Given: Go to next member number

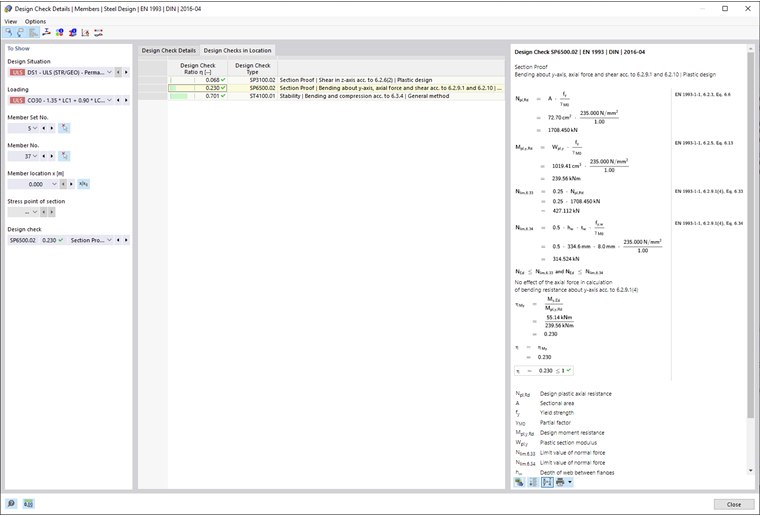Looking at the screenshot, I should [x=52, y=156].
